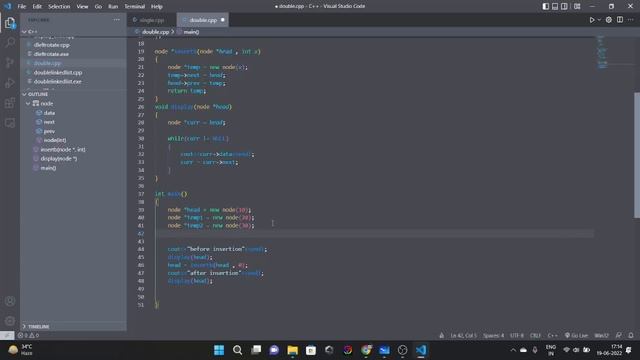The width and height of the screenshot is (640, 360).
Task: Open Google Chrome from taskbar
Action: pos(366,350)
